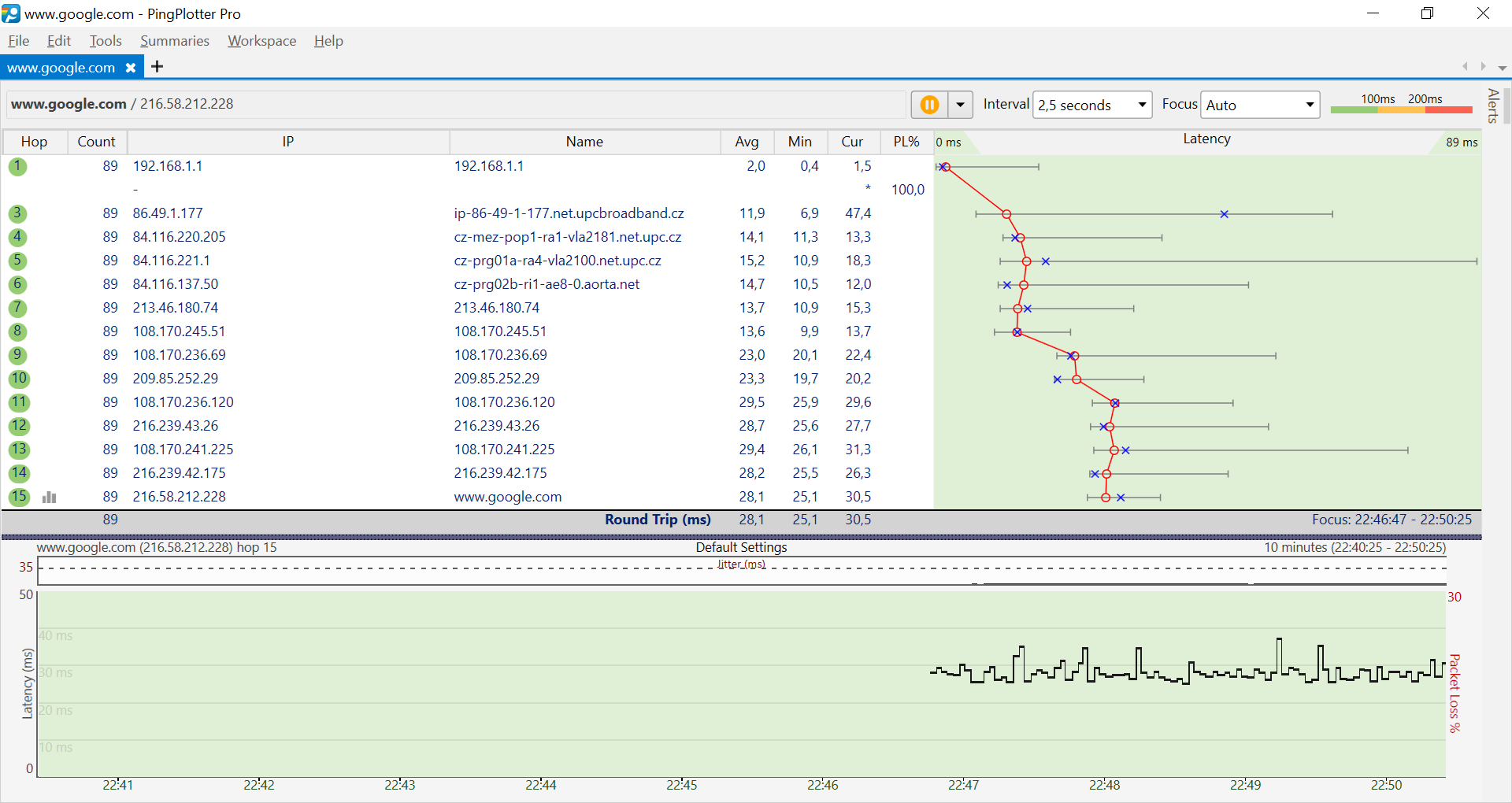Click the 100,0 packet loss value

point(907,190)
